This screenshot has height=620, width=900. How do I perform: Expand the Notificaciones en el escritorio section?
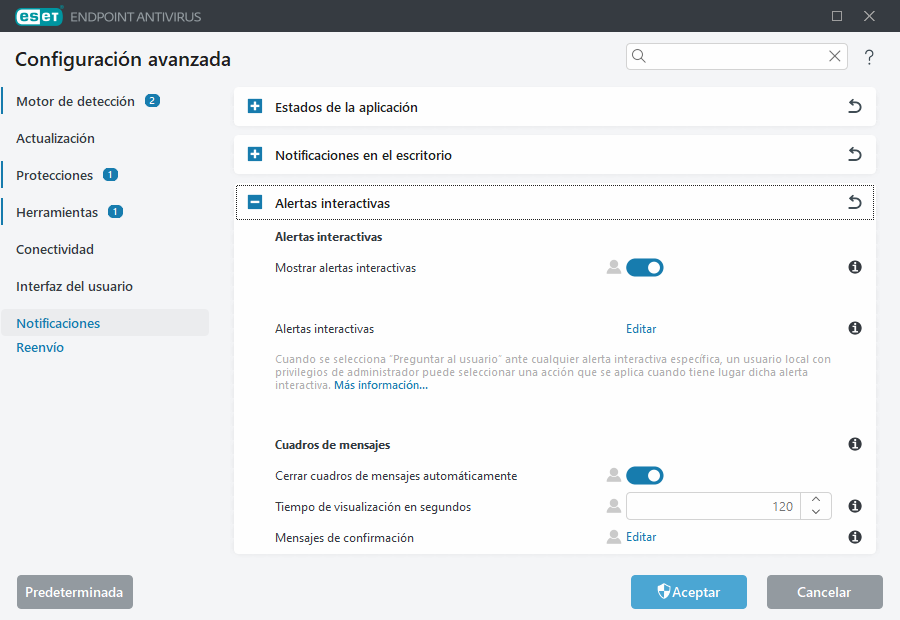coord(253,155)
